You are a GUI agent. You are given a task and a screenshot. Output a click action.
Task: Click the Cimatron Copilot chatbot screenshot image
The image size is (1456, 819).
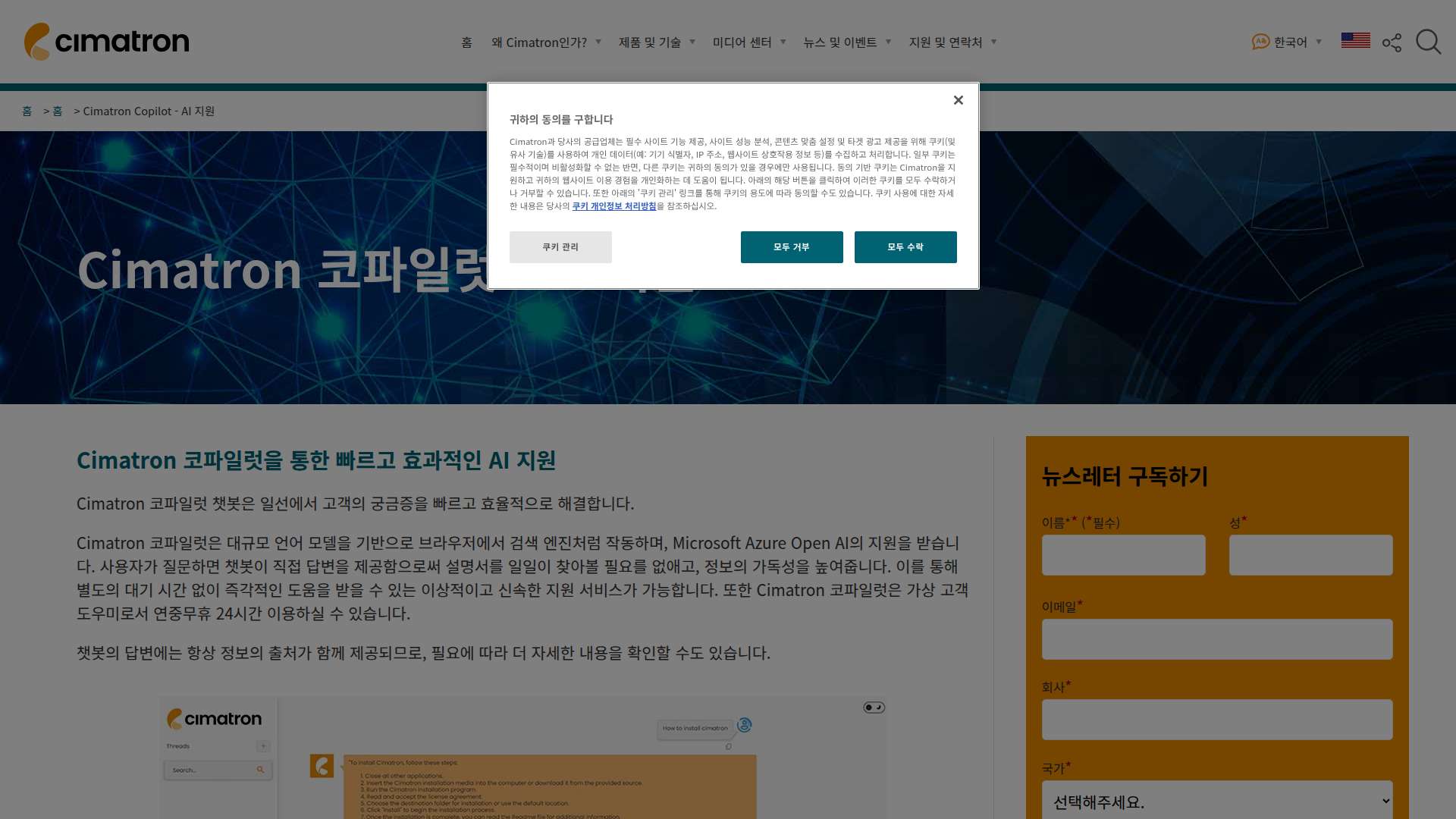pyautogui.click(x=523, y=758)
